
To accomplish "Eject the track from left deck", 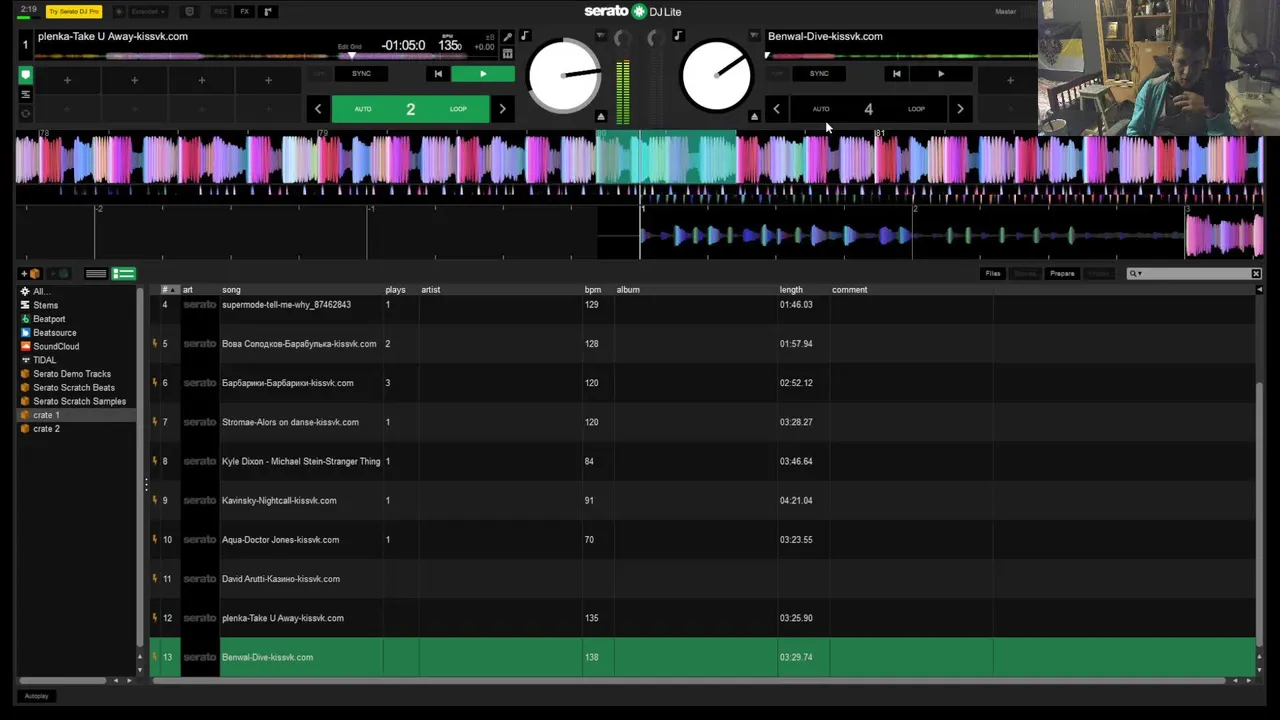I will tap(601, 116).
